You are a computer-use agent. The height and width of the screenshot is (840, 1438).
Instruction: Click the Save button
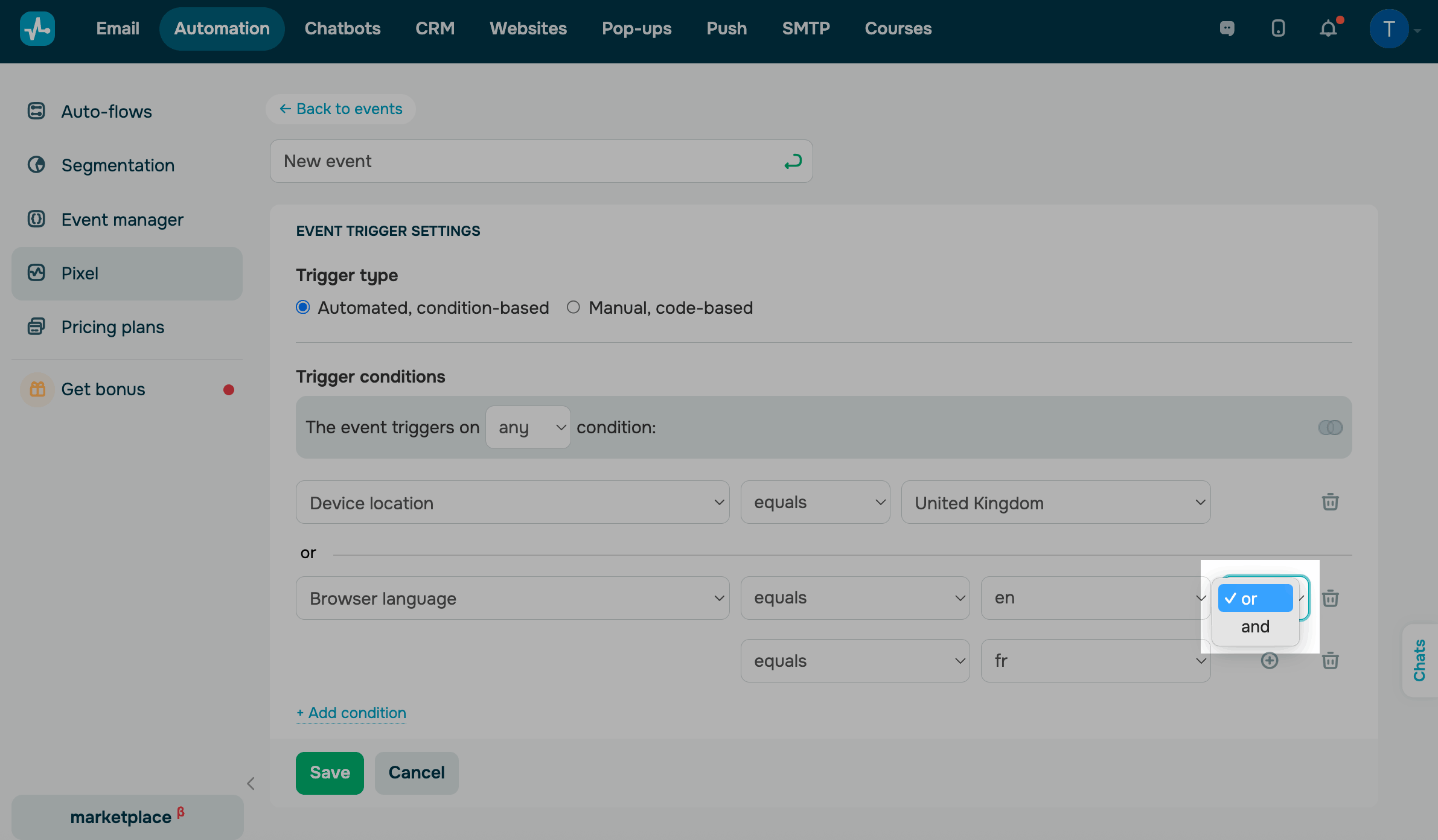pos(330,772)
